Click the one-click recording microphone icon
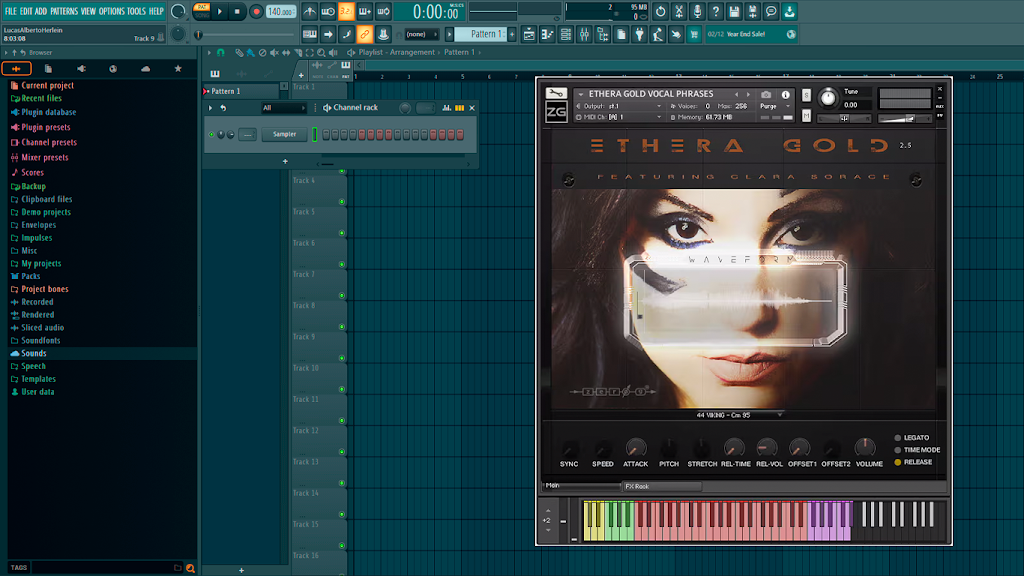 click(697, 12)
